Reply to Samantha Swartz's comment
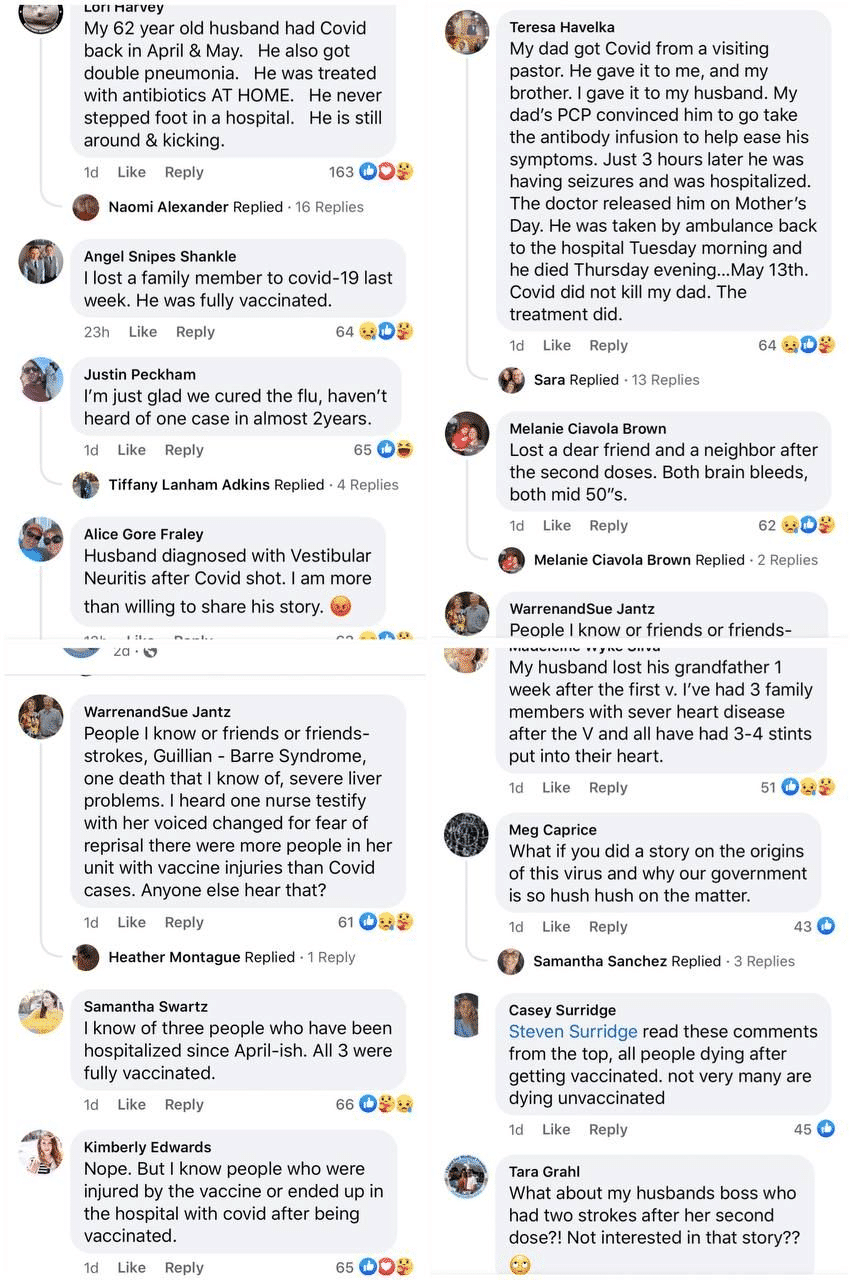Viewport: 853px width, 1280px height. (184, 1104)
